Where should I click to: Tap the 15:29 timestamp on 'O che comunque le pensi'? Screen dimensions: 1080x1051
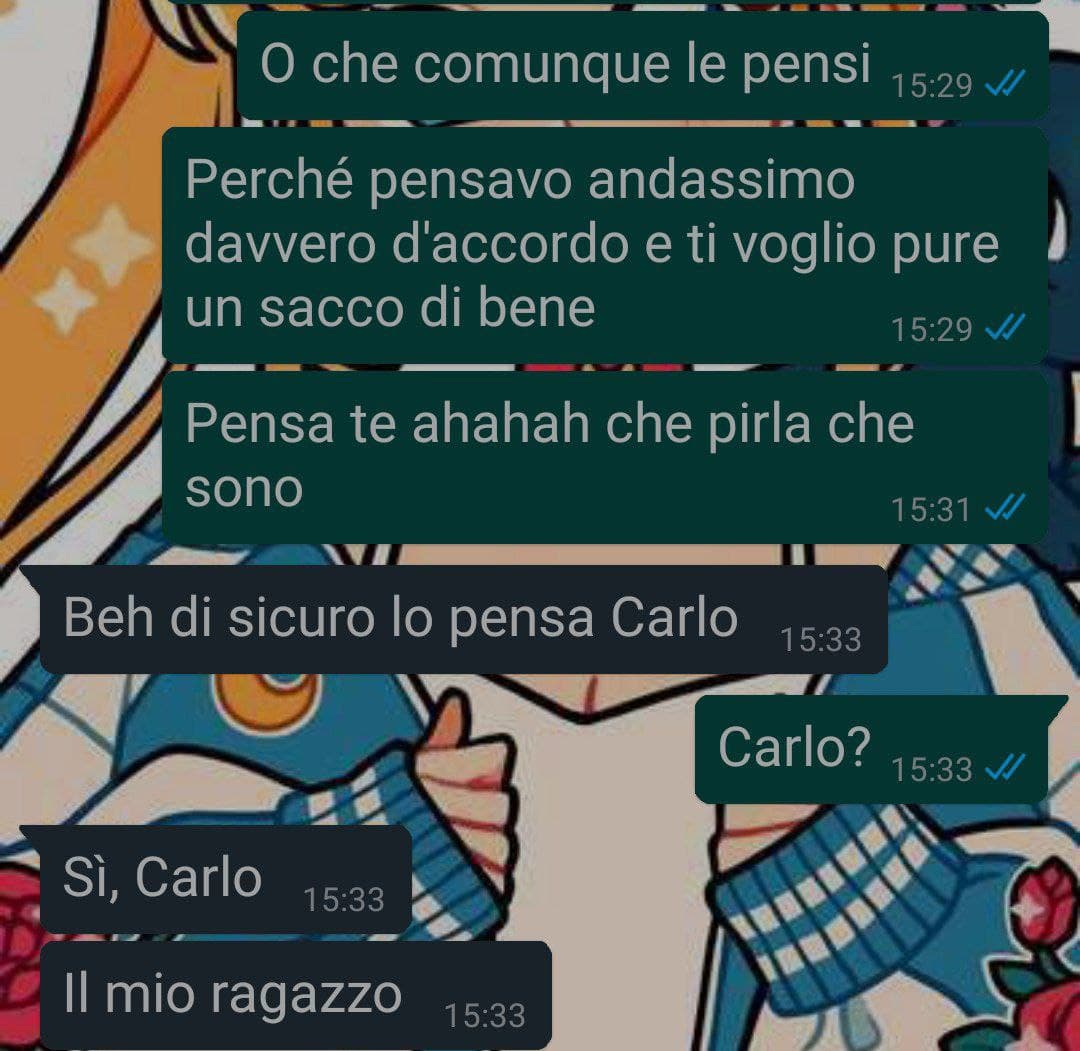point(931,86)
